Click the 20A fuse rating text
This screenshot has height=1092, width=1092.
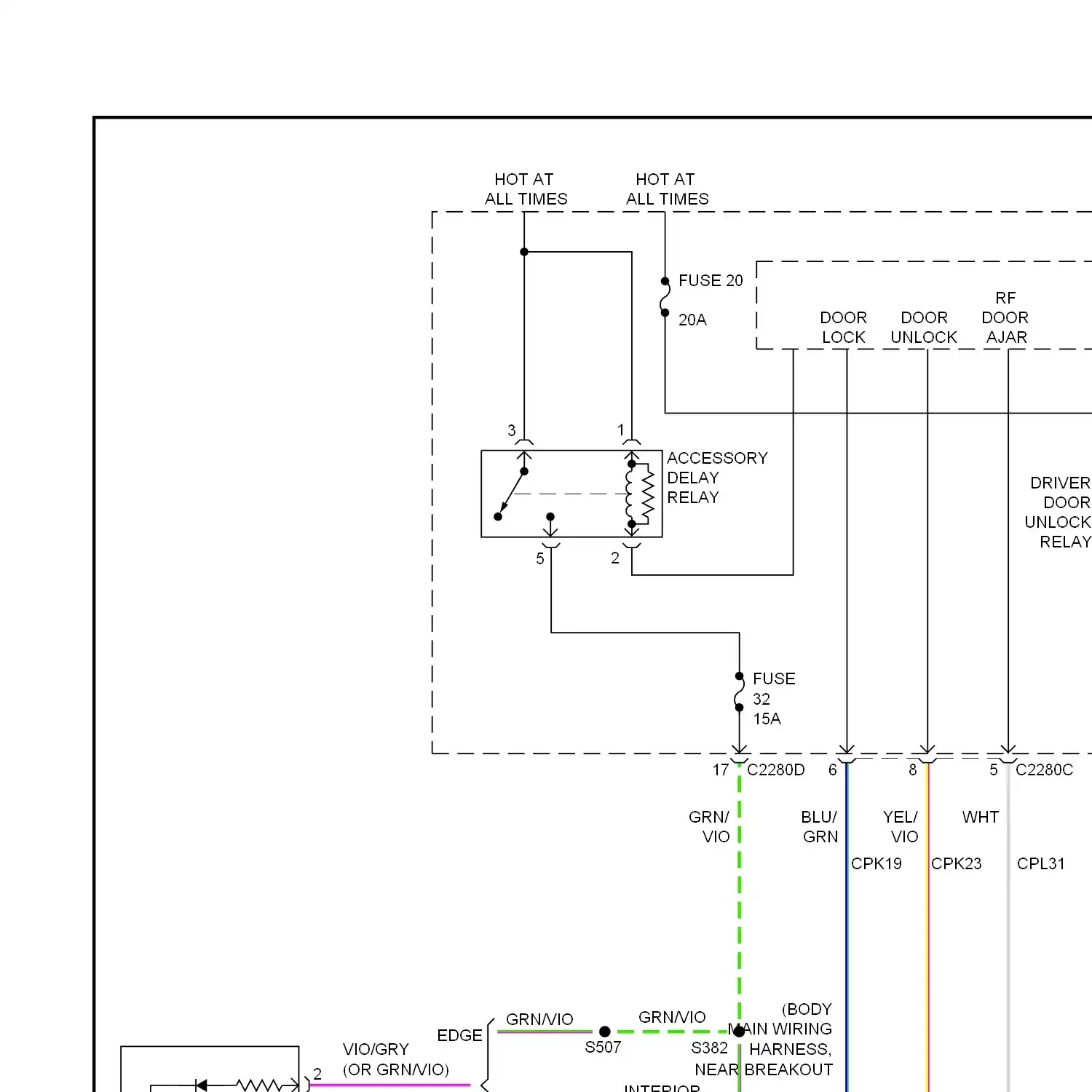click(692, 320)
